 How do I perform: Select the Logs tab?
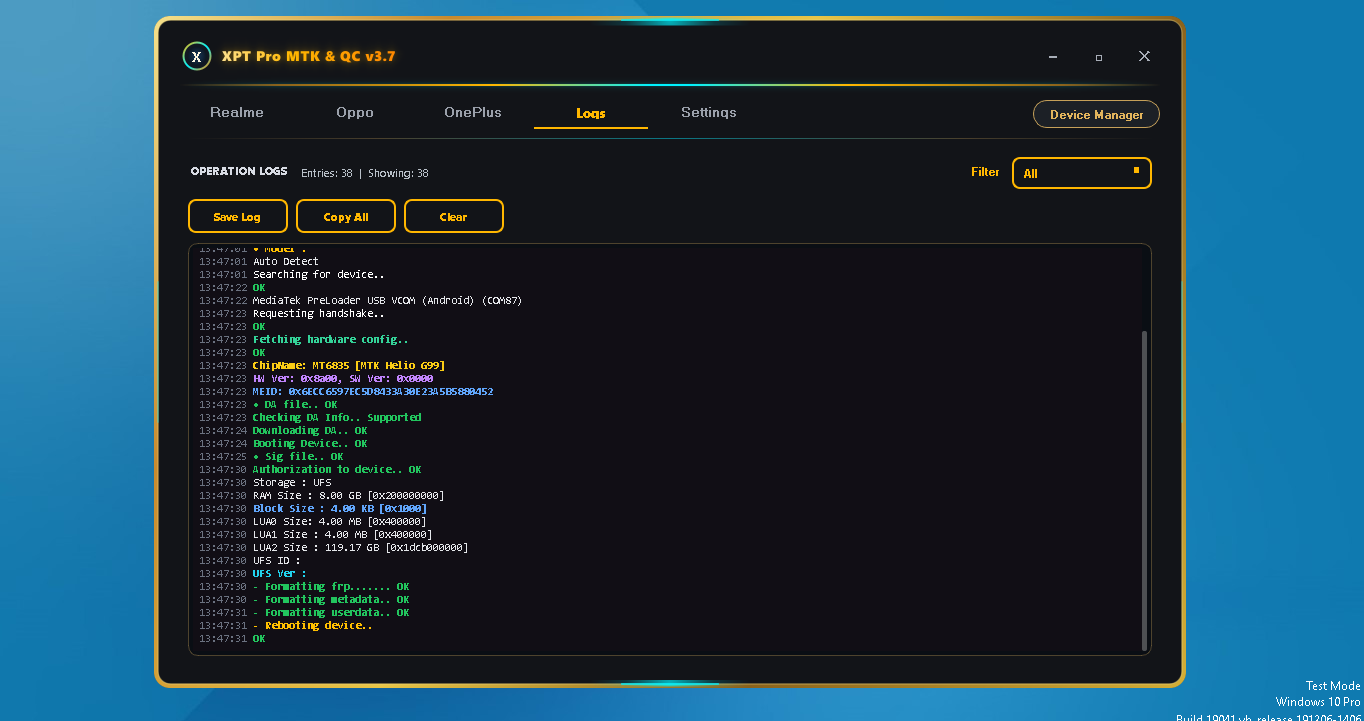[591, 114]
